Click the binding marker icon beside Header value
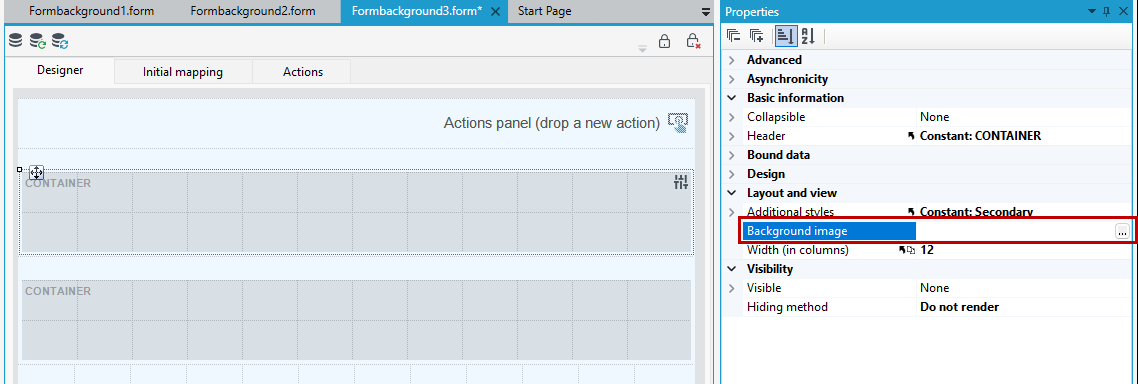Image resolution: width=1138 pixels, height=384 pixels. (x=911, y=136)
